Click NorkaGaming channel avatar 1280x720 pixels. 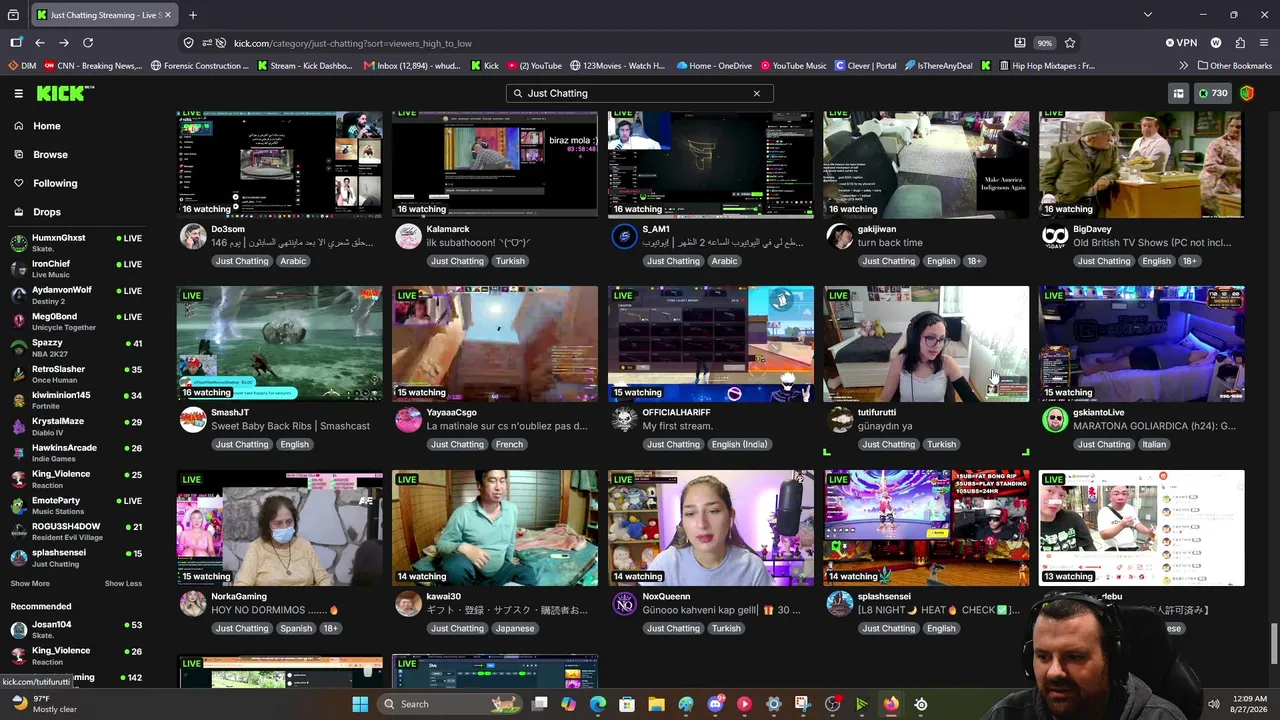pos(193,604)
